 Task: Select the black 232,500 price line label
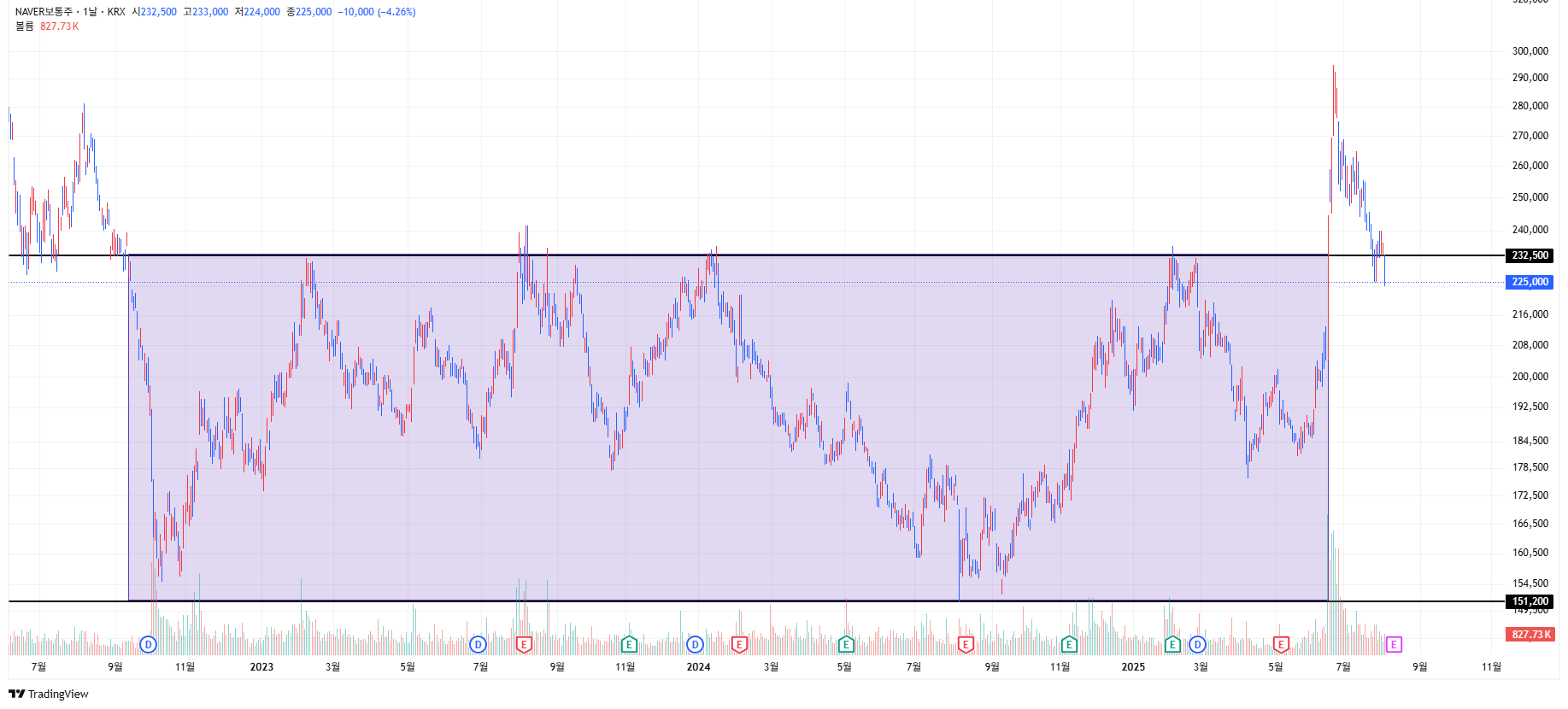[1530, 255]
